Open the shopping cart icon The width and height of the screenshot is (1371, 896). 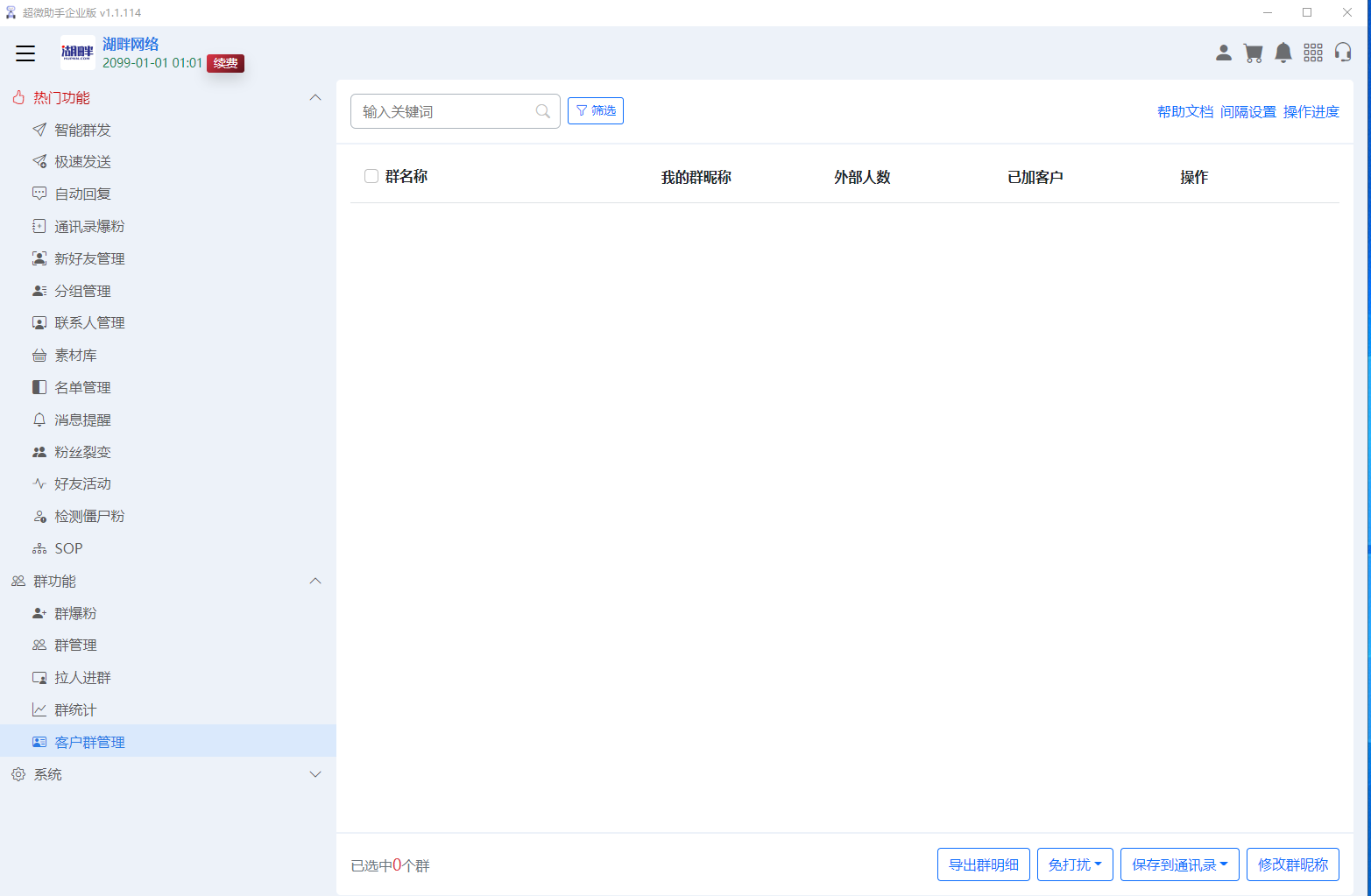click(x=1254, y=53)
